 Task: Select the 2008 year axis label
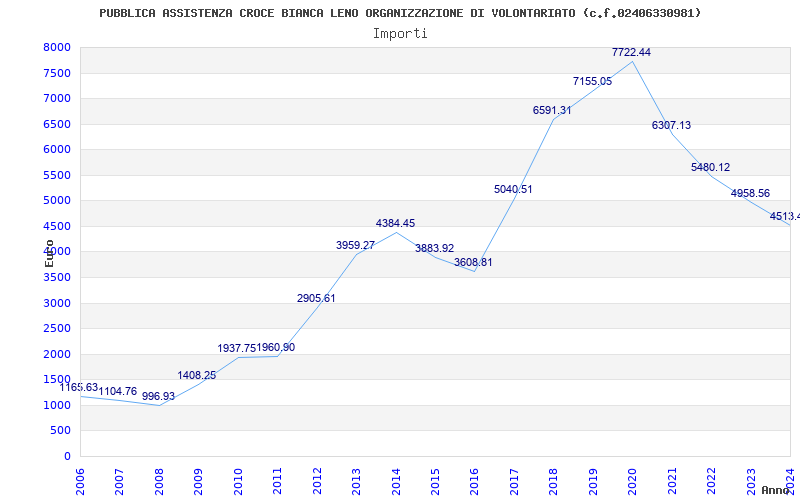[x=159, y=481]
